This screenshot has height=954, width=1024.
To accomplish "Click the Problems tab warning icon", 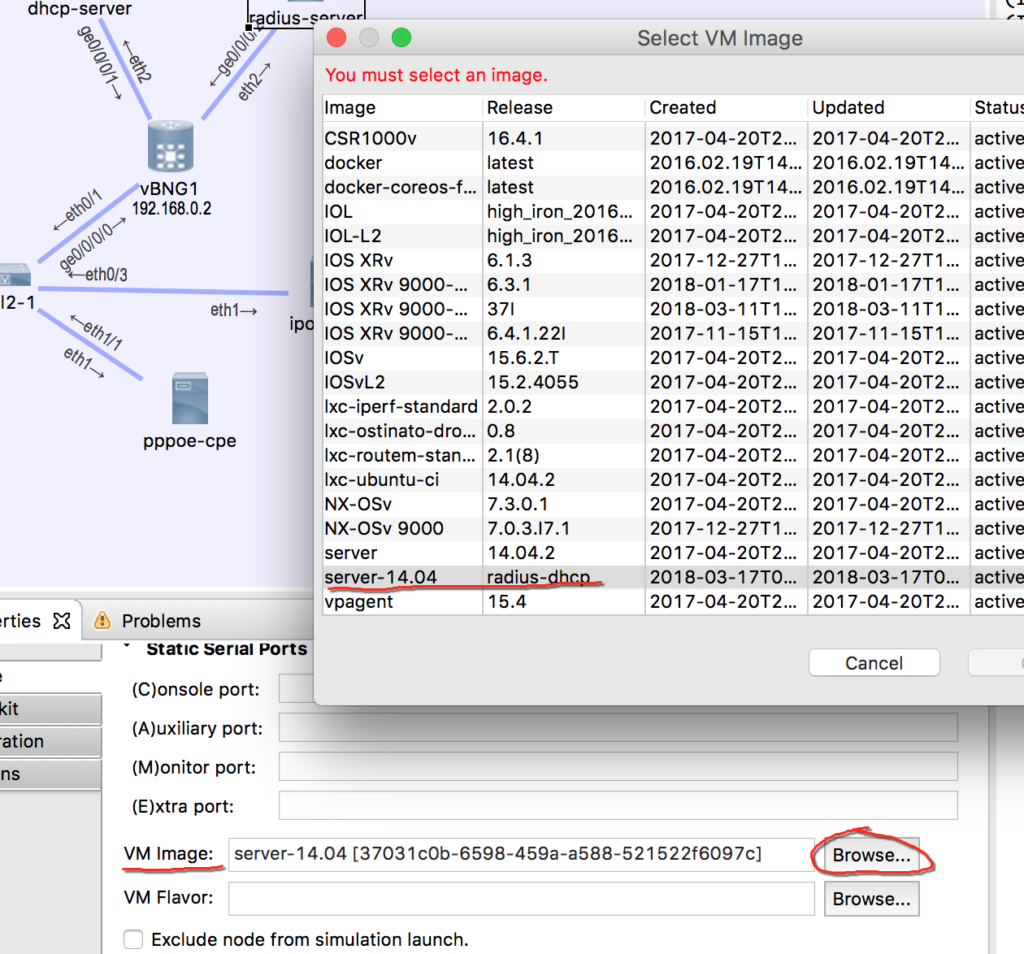I will 102,620.
